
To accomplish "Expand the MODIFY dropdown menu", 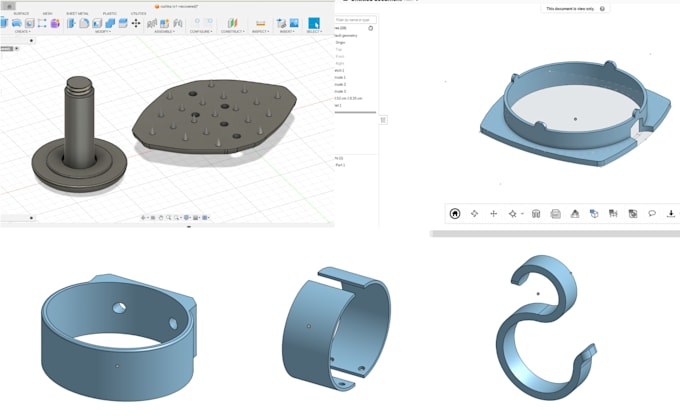I will point(103,32).
